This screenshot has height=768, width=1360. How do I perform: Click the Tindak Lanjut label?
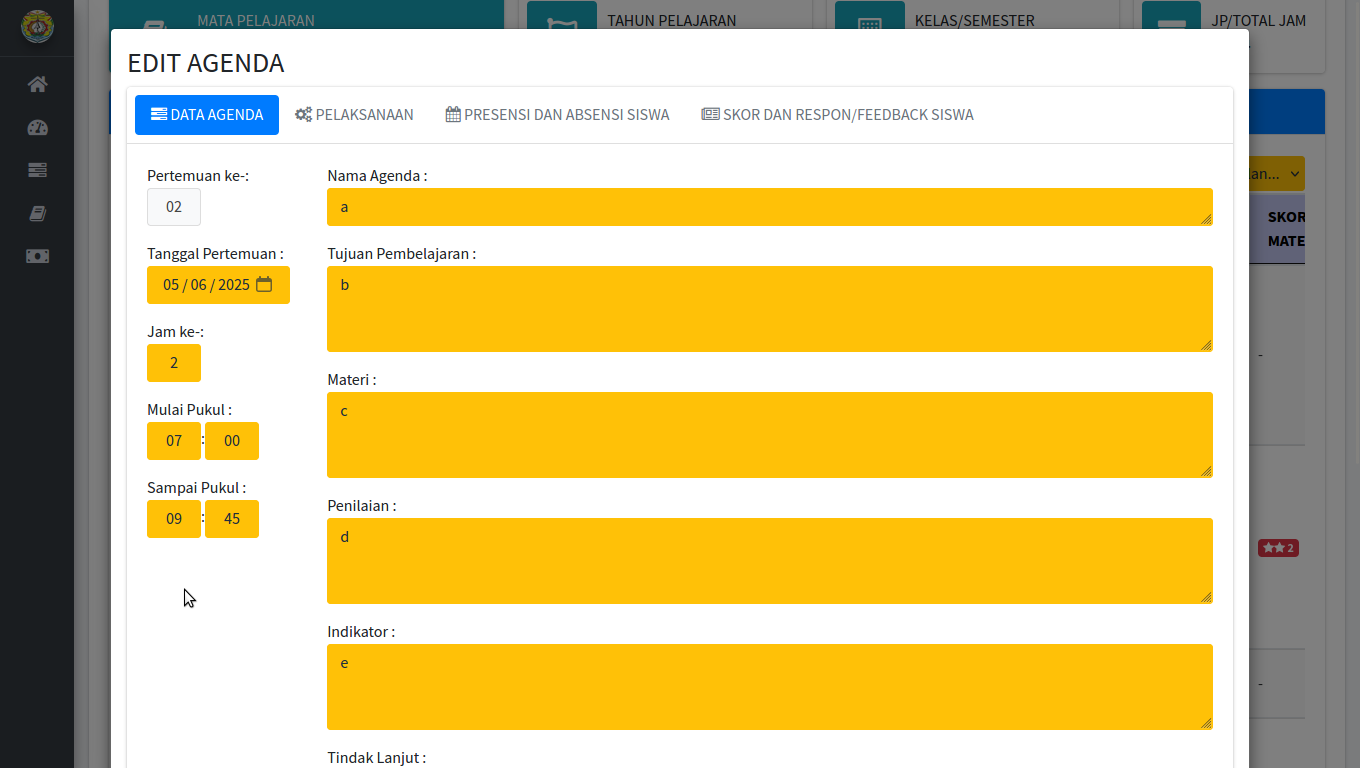click(x=377, y=758)
